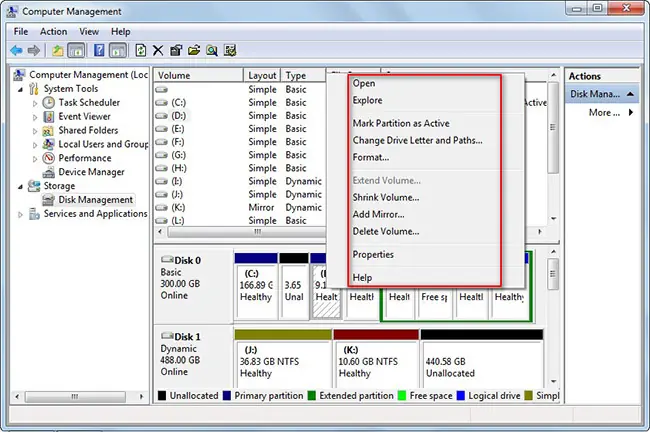Click the Event Viewer icon in tree

(x=49, y=116)
